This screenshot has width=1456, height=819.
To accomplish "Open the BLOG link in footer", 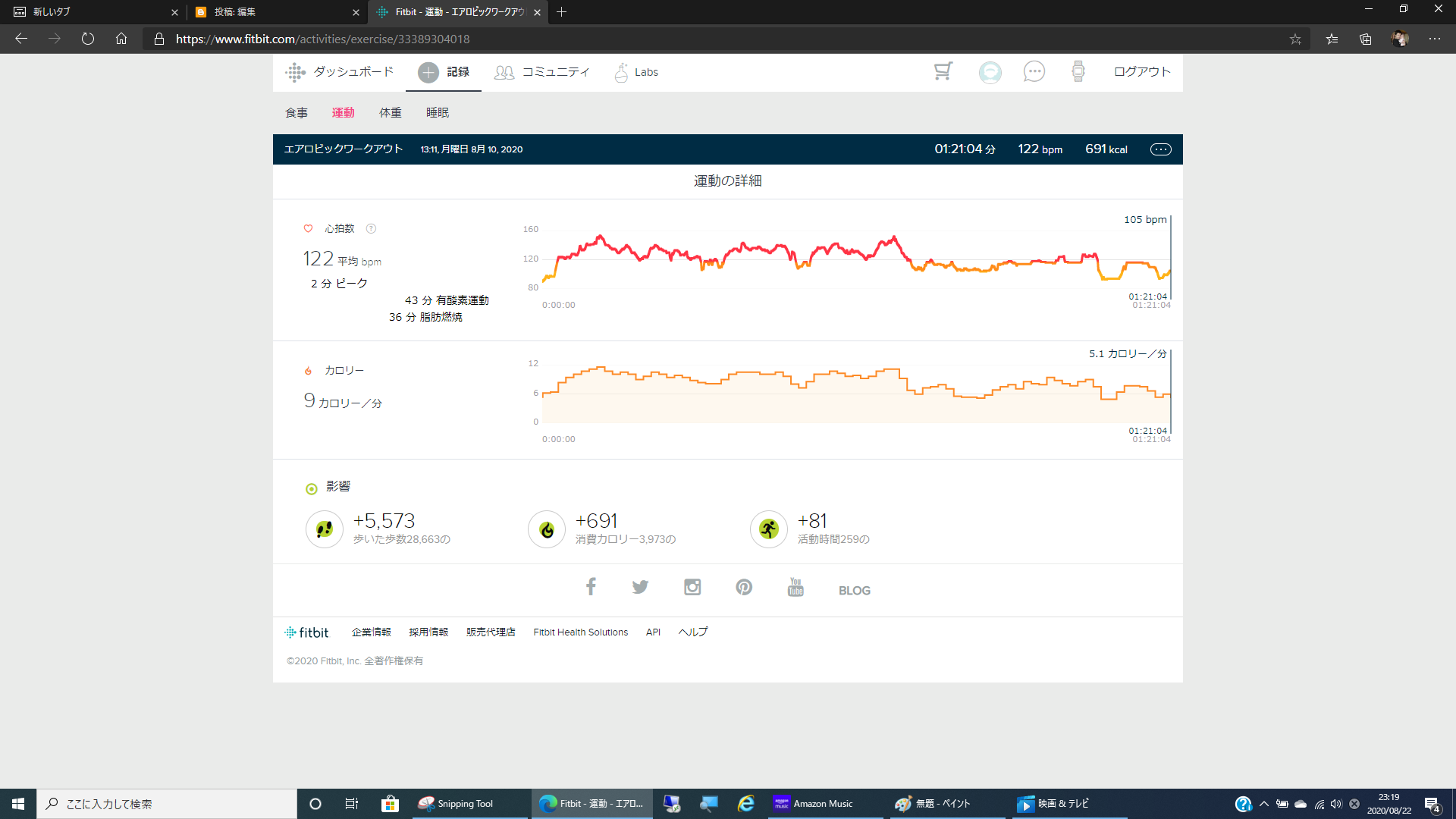I will [x=854, y=590].
